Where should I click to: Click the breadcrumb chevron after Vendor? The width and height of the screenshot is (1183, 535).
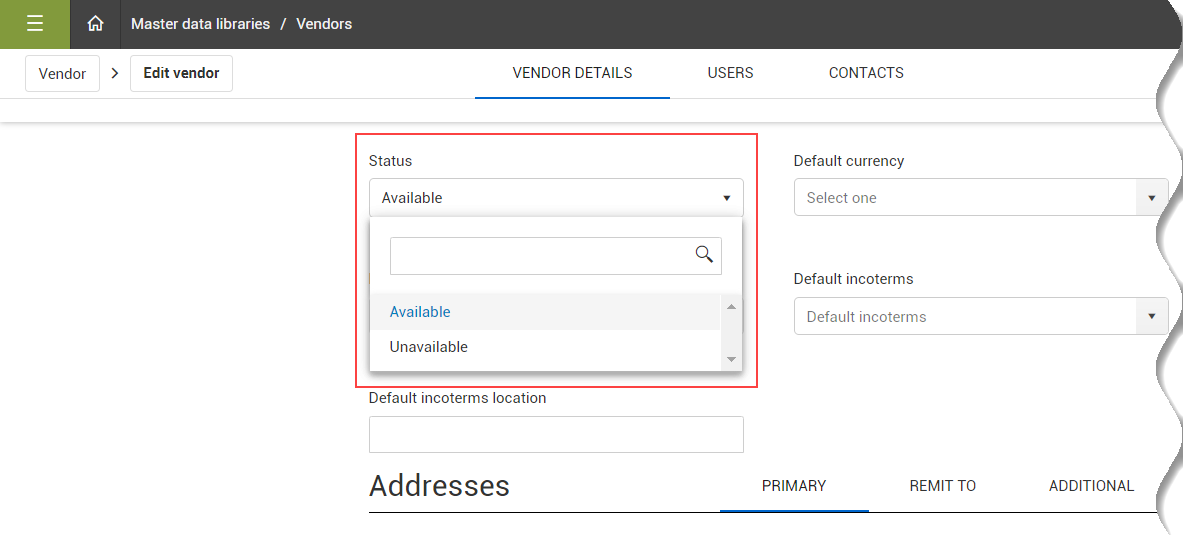(x=115, y=73)
